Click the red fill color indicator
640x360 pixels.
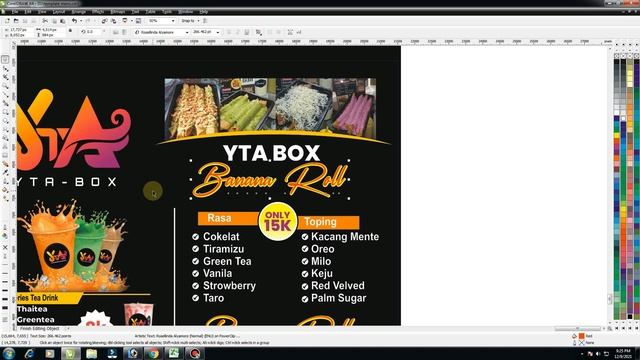[582, 336]
